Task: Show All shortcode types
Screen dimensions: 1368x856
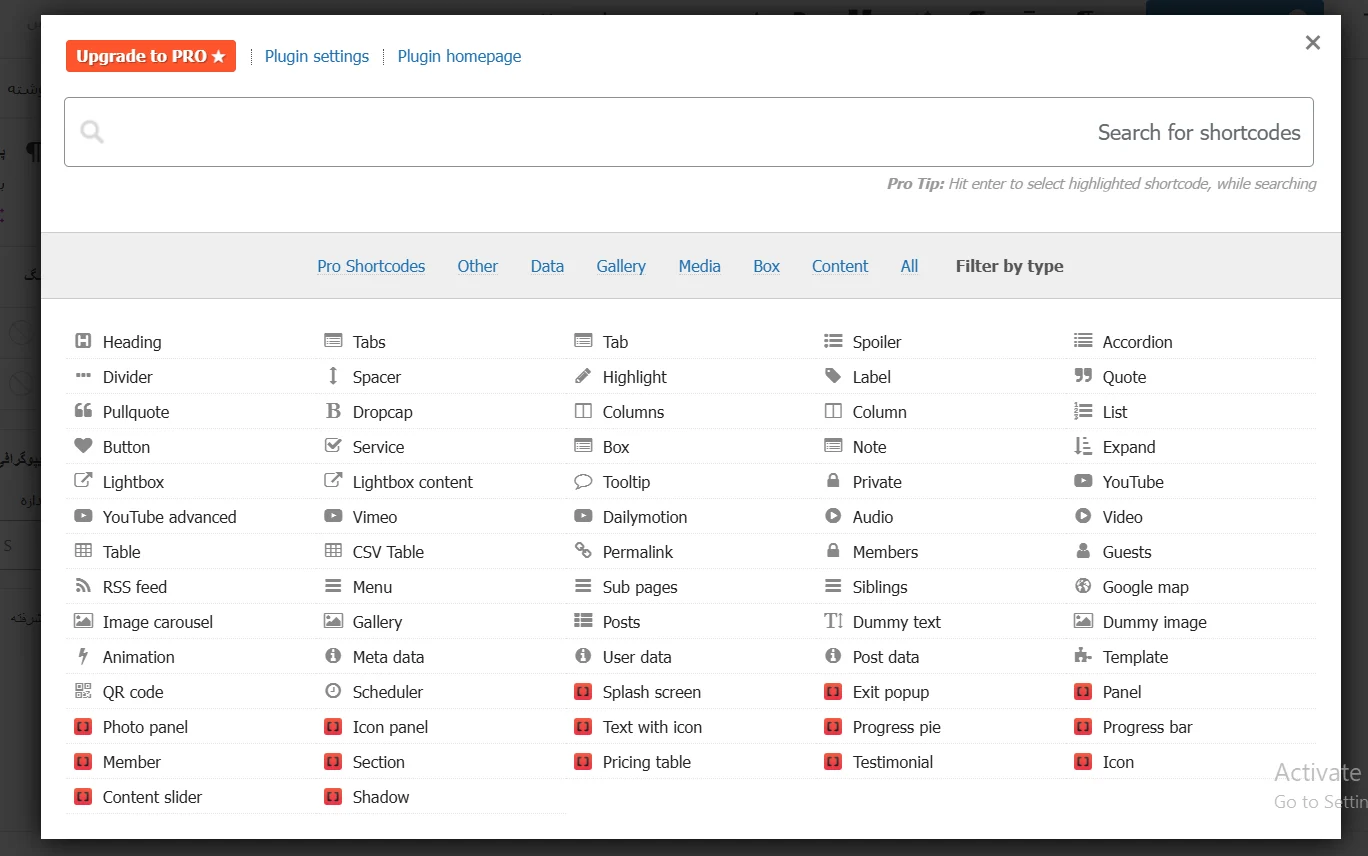Action: (x=909, y=266)
